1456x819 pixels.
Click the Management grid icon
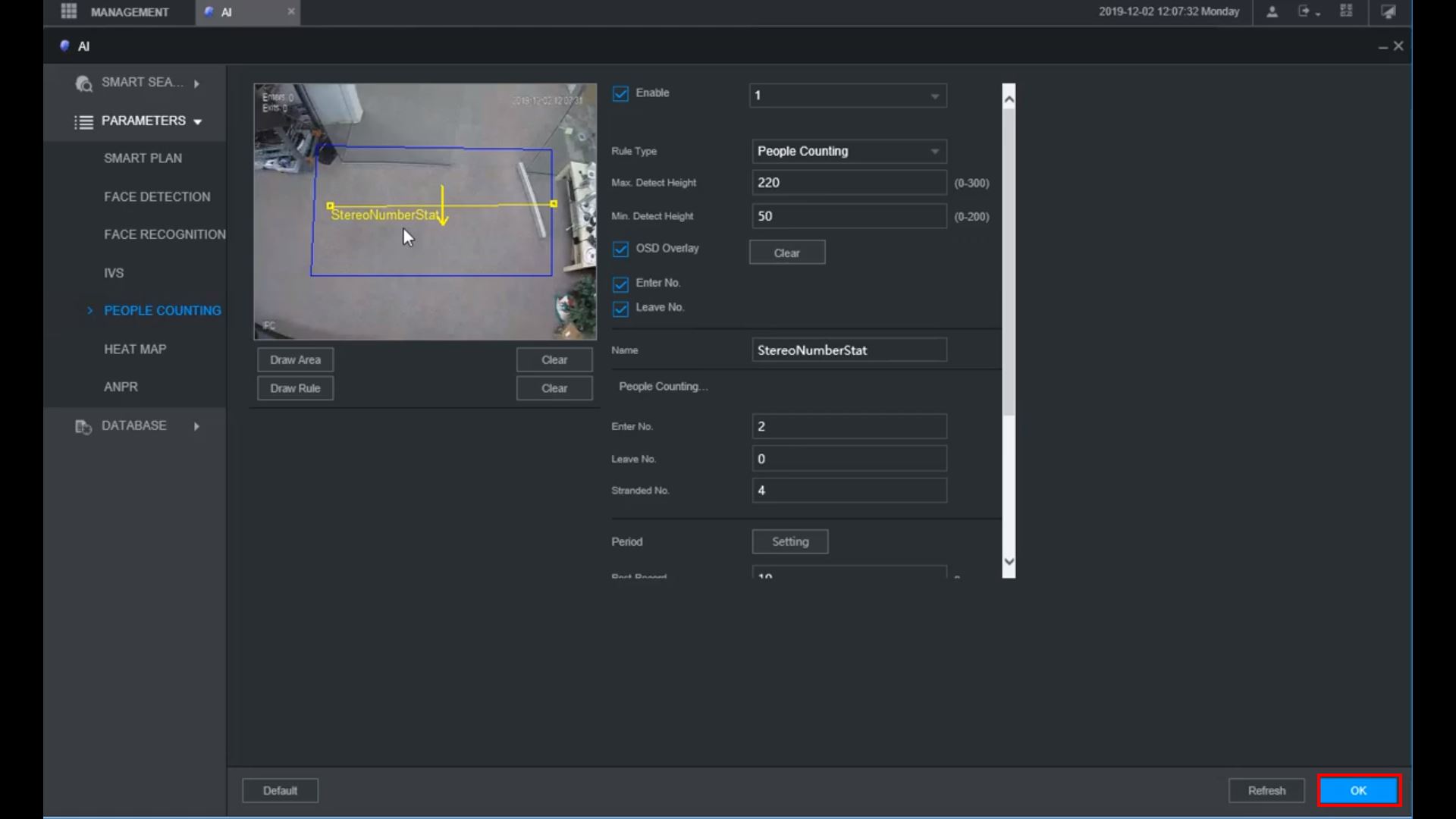68,11
